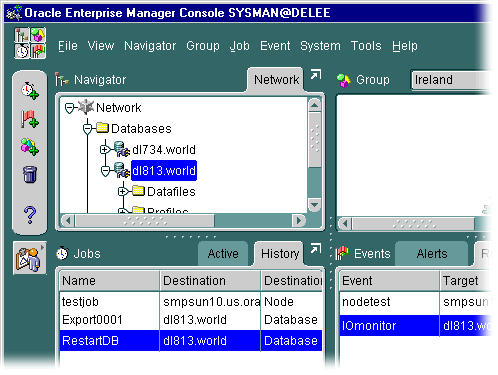498x375 pixels.
Task: Open the Help menu
Action: point(405,46)
